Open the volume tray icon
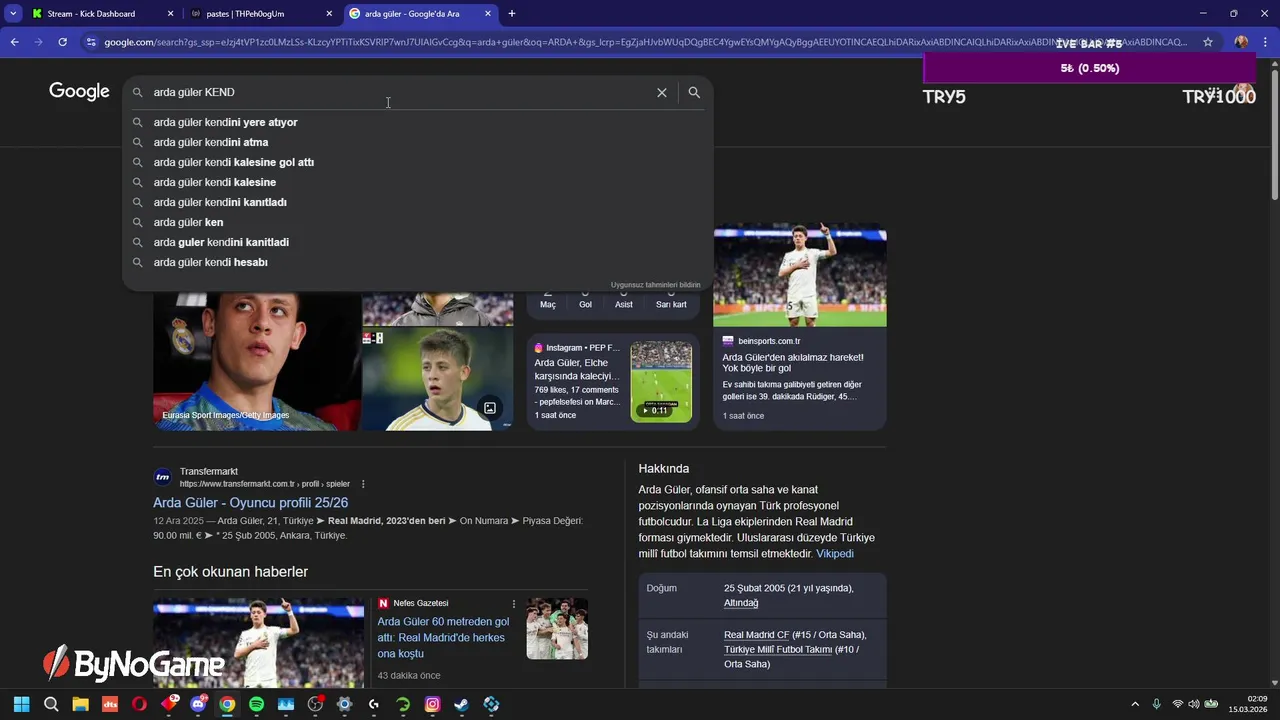 (1193, 704)
